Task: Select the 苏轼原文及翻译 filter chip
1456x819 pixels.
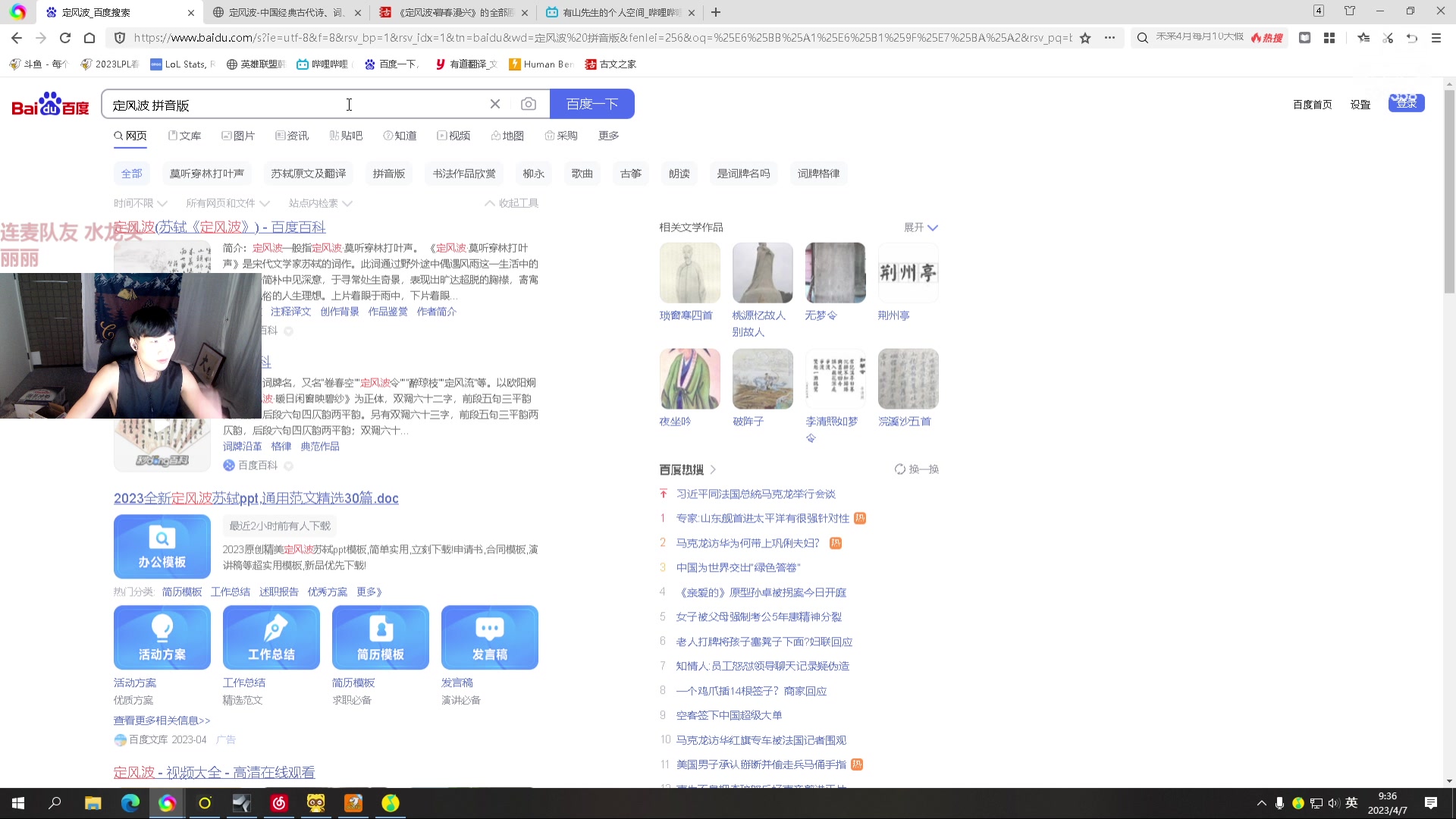Action: point(309,174)
